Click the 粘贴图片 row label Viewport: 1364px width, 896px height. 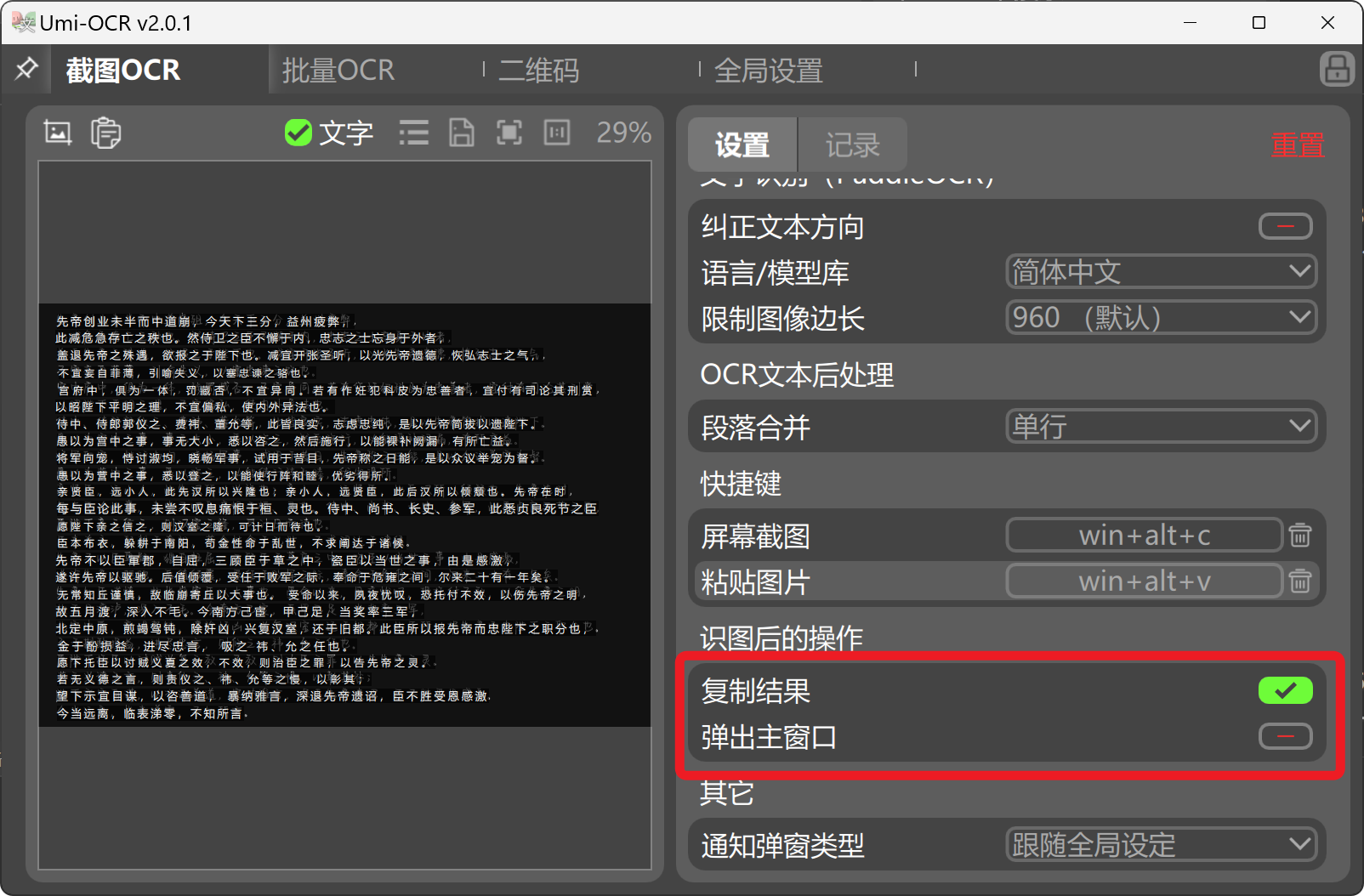point(755,582)
